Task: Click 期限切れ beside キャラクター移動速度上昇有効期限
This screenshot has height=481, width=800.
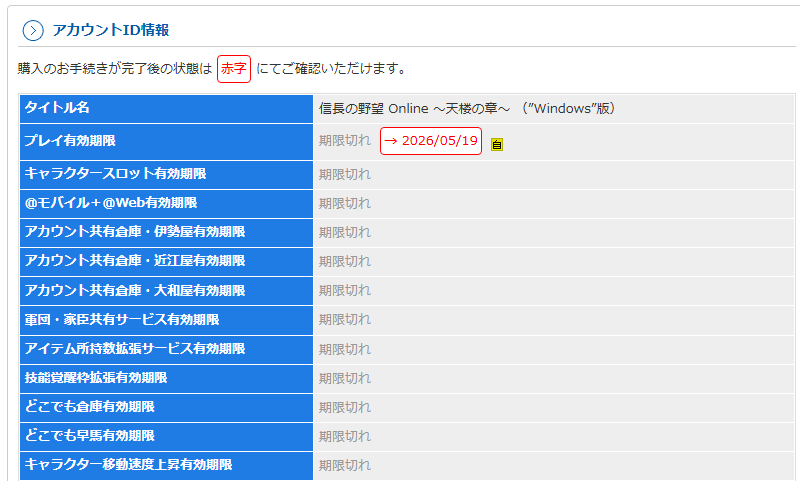Action: (x=345, y=466)
